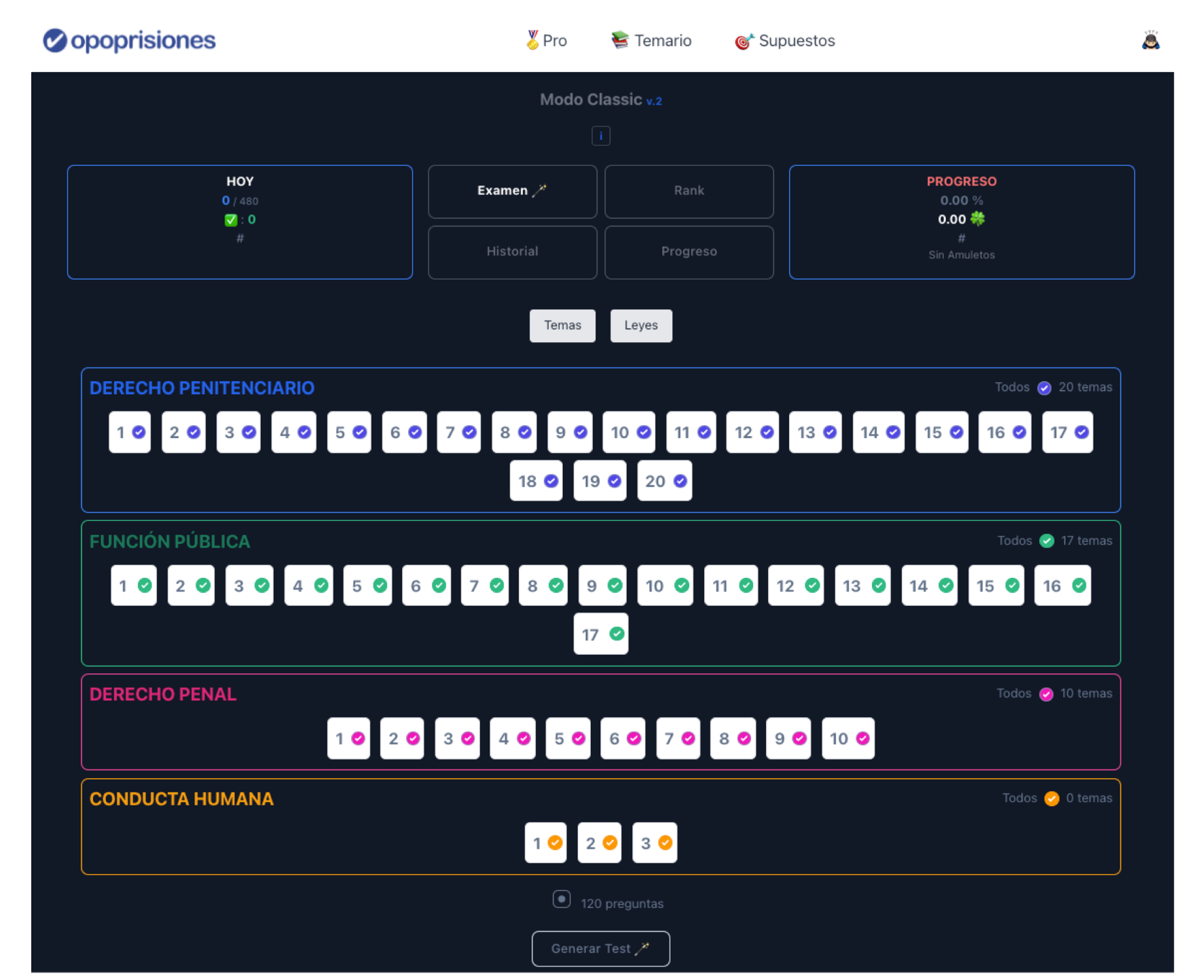Screen dimensions: 1204x980
Task: Click the DERECHO PENITENCIARIO heading
Action: (202, 388)
